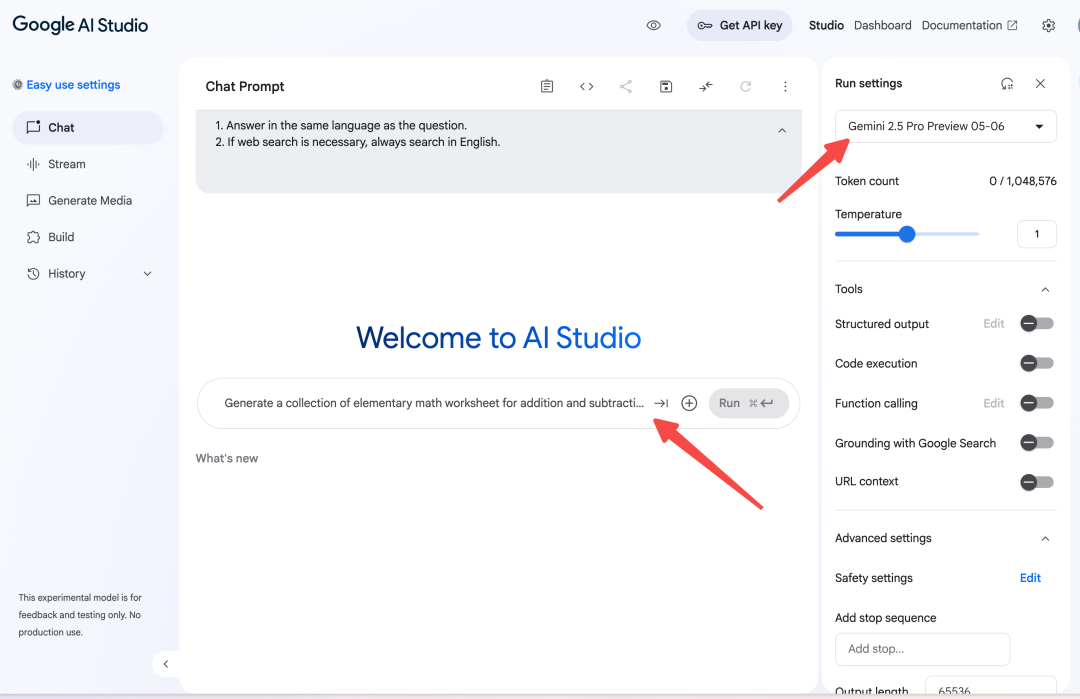Click the Temperature slider handle
Image resolution: width=1080 pixels, height=699 pixels.
(907, 234)
